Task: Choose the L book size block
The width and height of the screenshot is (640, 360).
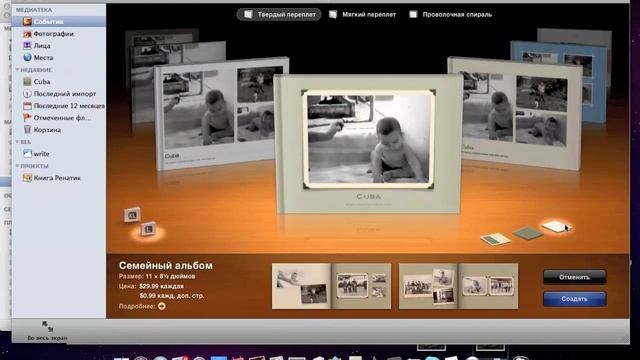Action: pos(148,229)
